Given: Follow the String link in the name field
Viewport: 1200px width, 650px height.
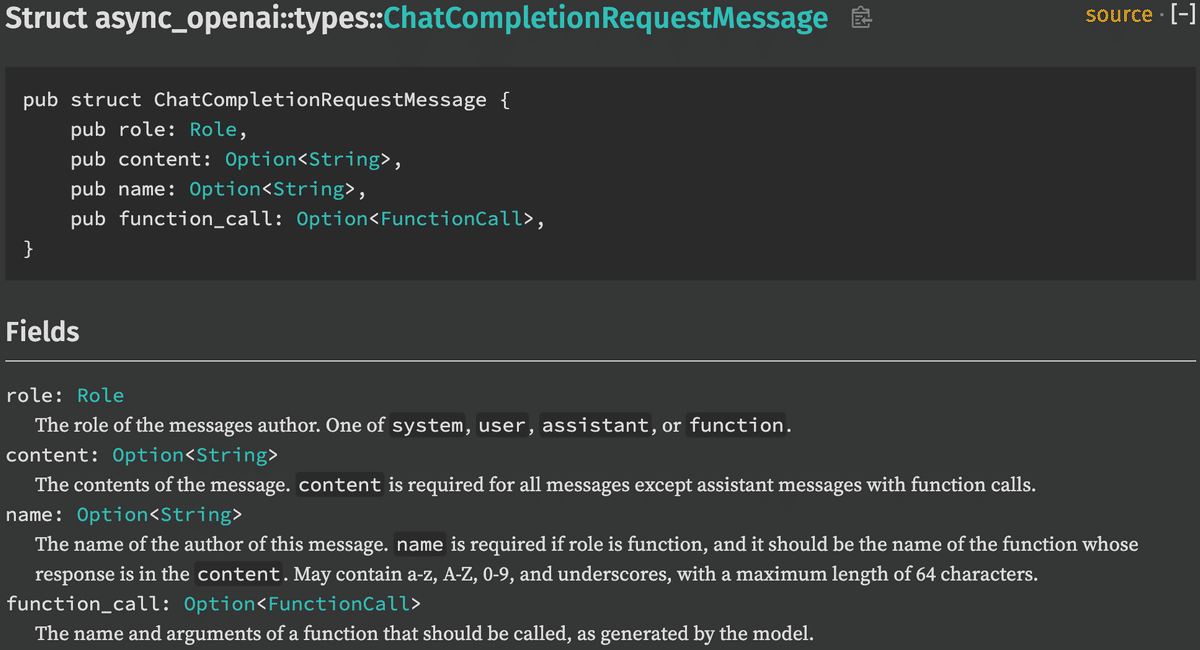Looking at the screenshot, I should click(x=196, y=514).
